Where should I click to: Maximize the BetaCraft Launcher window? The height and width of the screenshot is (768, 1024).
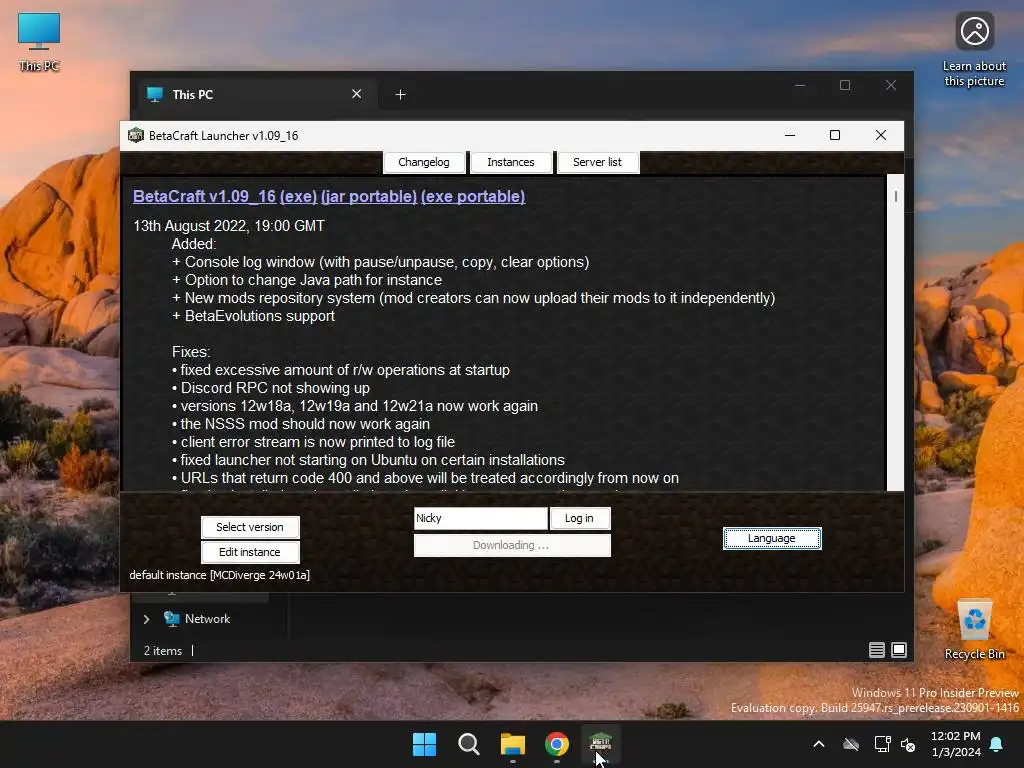click(835, 135)
